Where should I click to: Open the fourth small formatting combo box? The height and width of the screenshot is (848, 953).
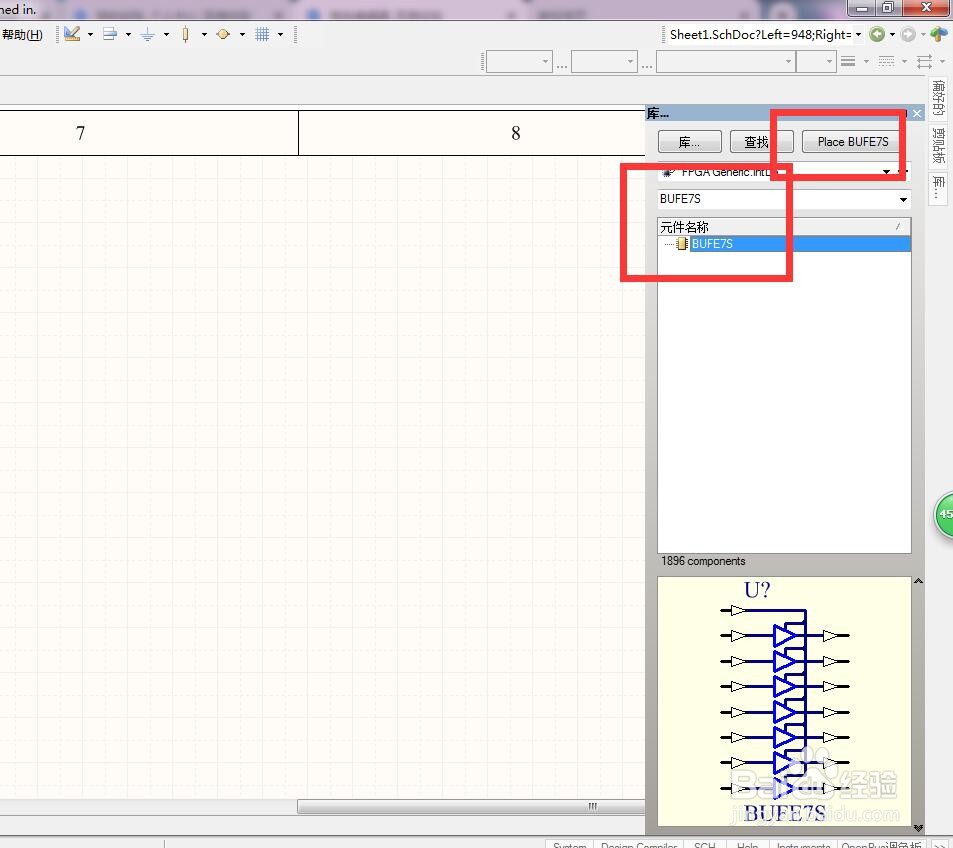click(x=816, y=61)
